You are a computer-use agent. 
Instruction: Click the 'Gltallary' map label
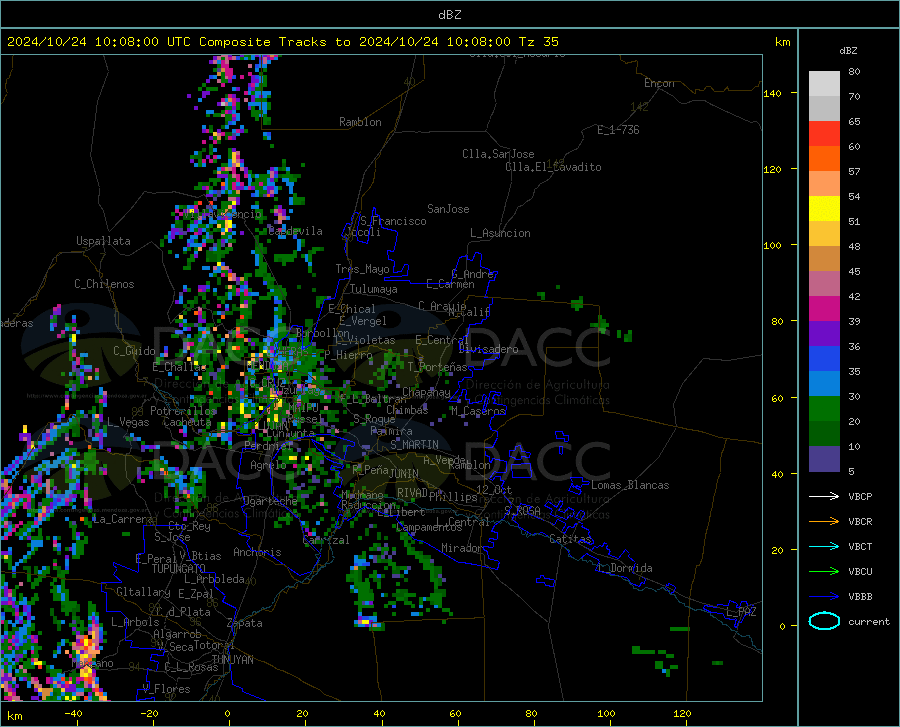coord(143,592)
